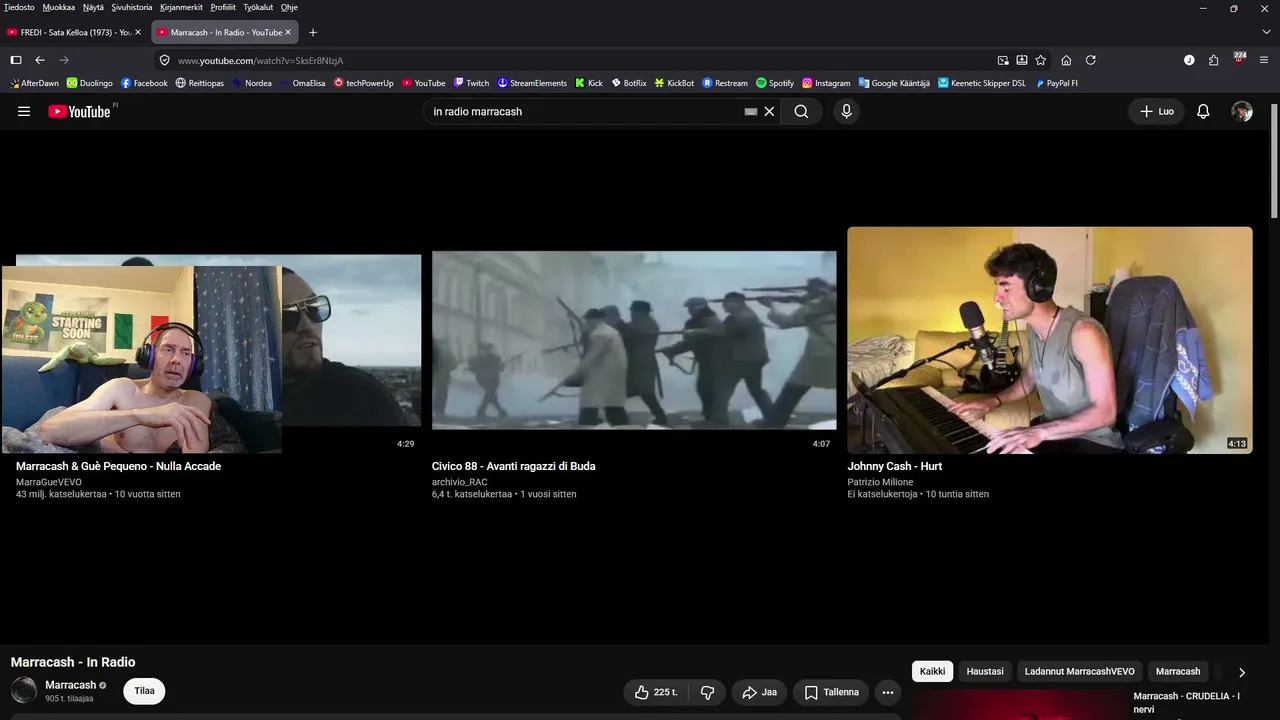Open the StreamElements bookmark
Image resolution: width=1280 pixels, height=720 pixels.
tap(532, 83)
